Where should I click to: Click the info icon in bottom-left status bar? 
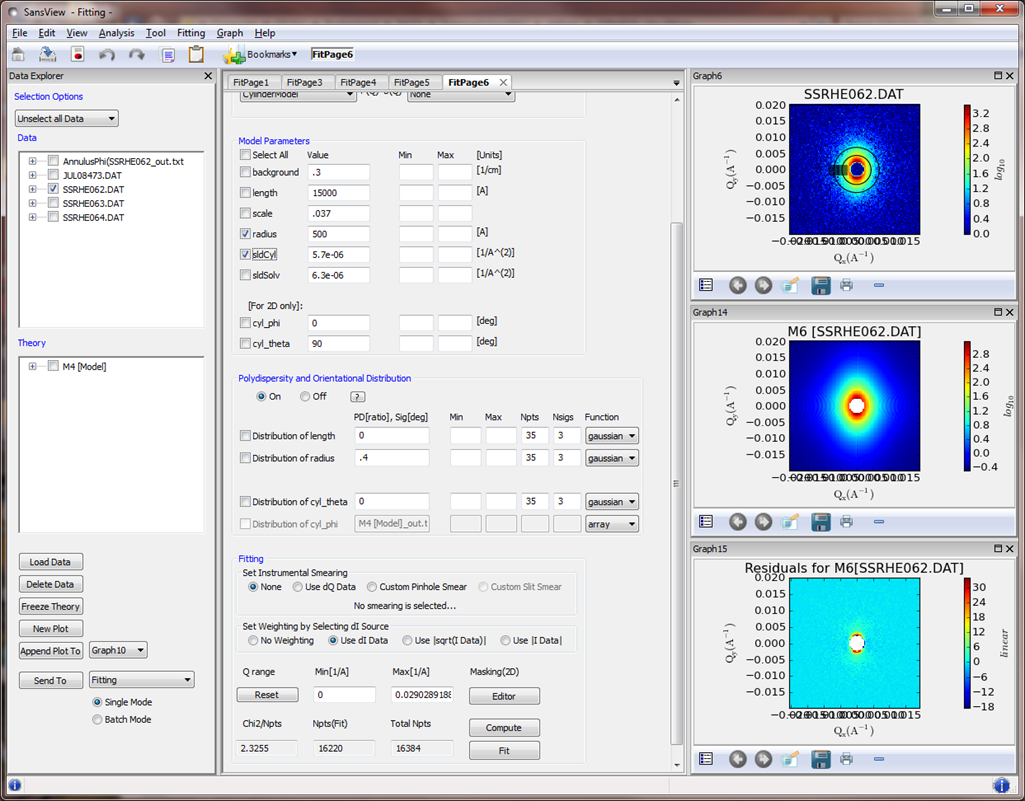coord(14,785)
